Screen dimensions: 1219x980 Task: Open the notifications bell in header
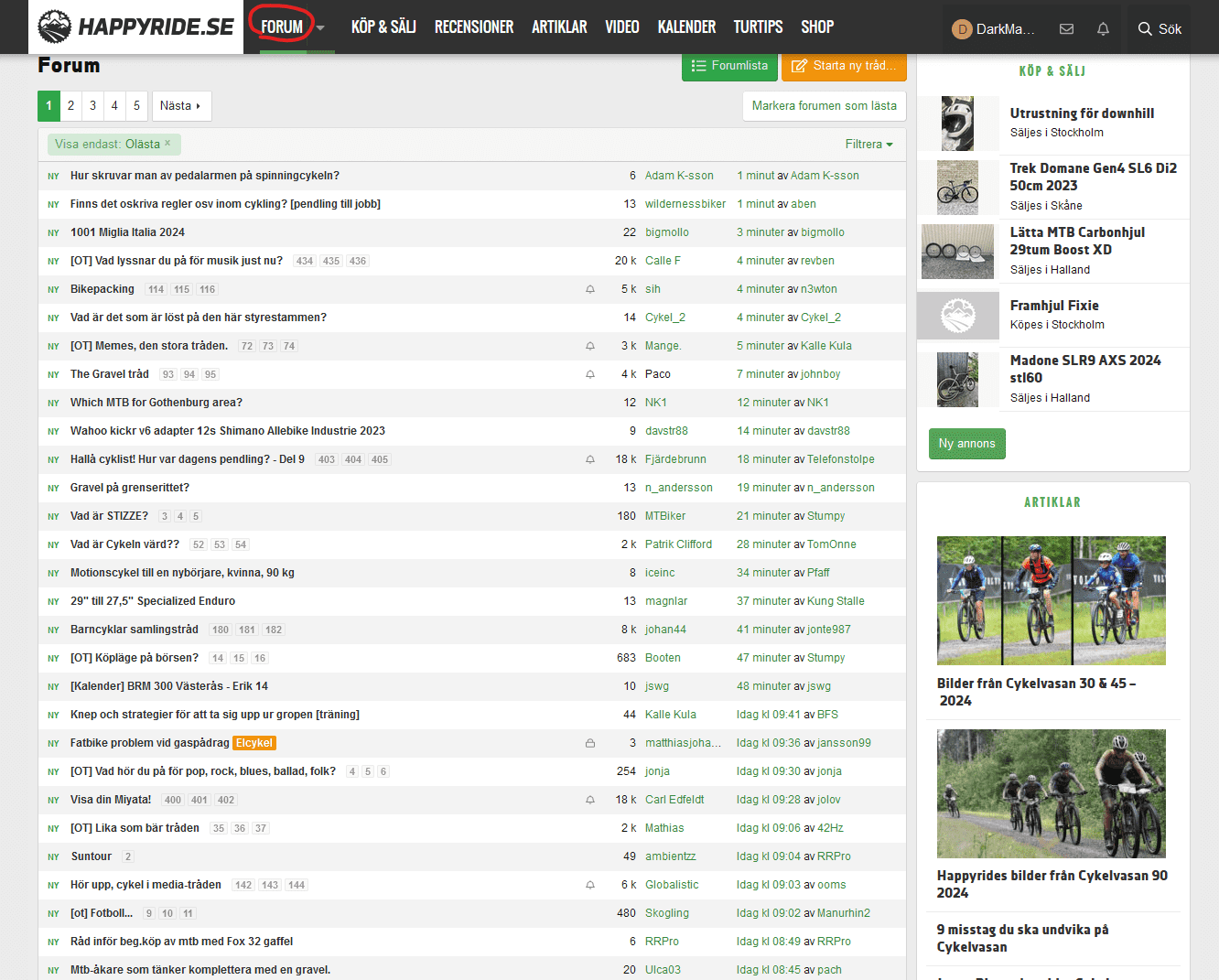[x=1103, y=28]
